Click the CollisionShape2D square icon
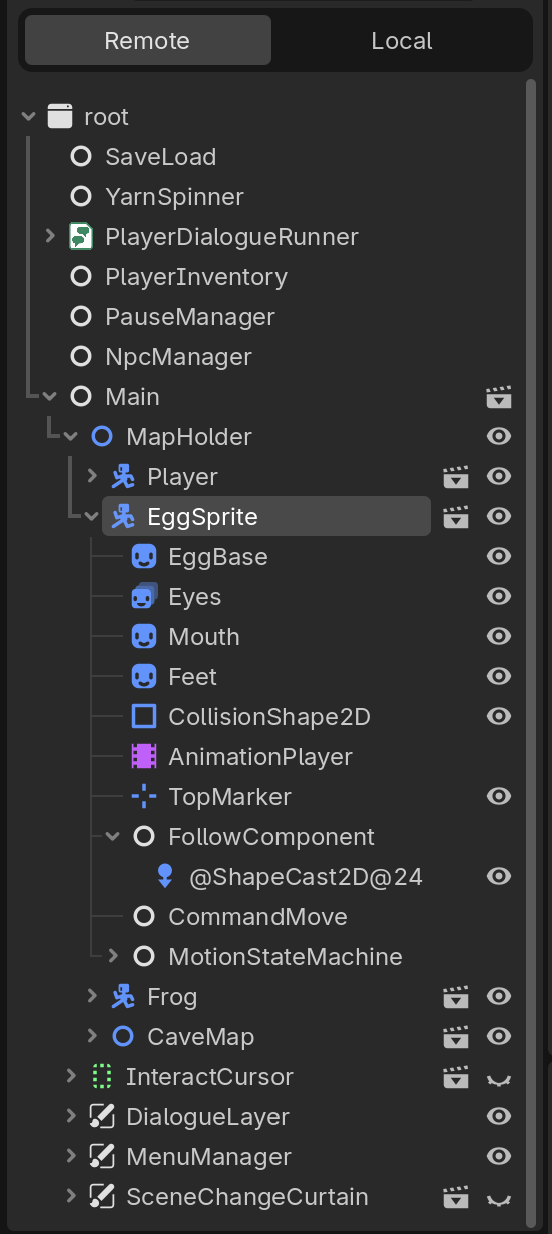This screenshot has width=552, height=1234. [x=144, y=717]
